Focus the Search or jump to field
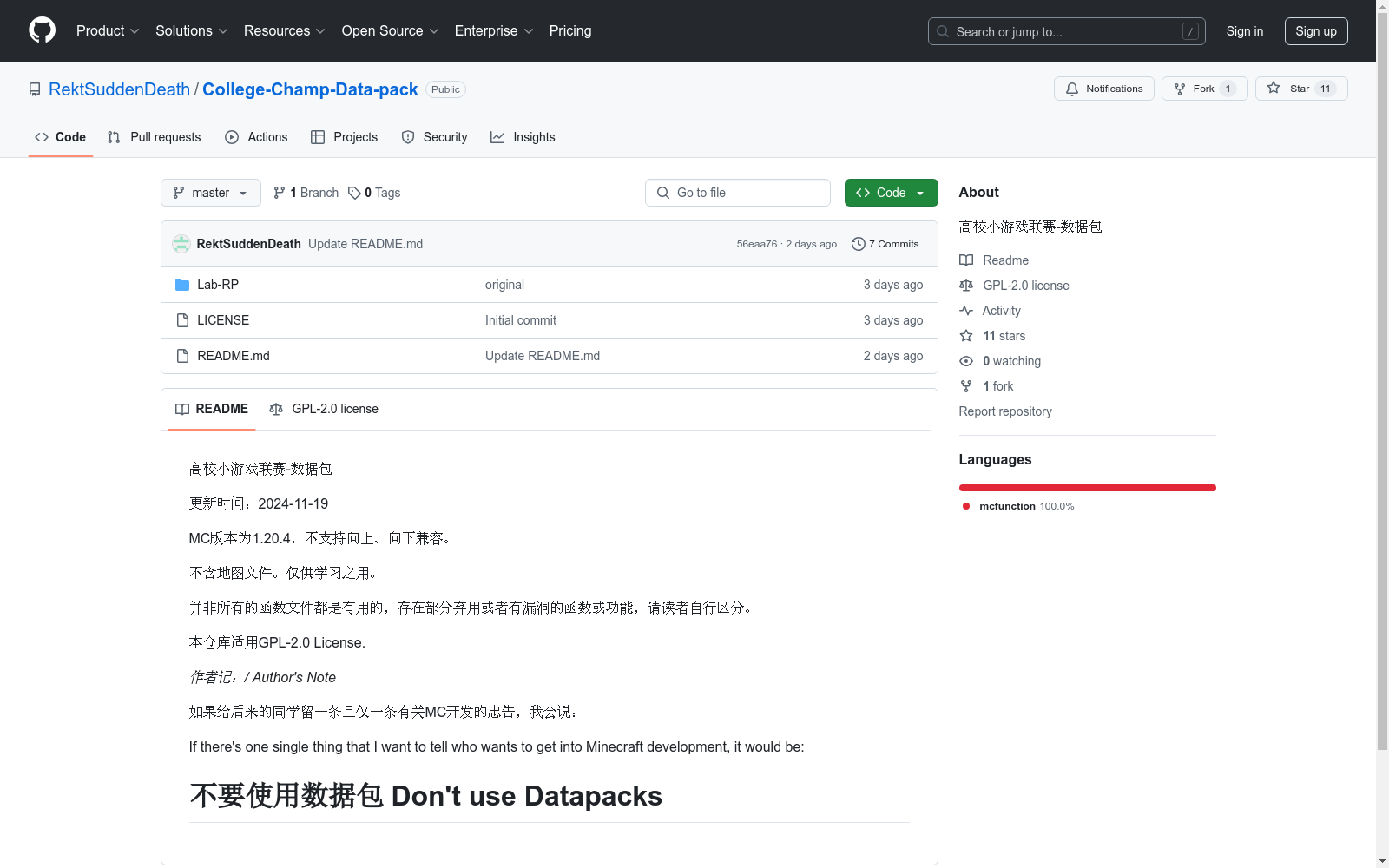 pos(1067,31)
